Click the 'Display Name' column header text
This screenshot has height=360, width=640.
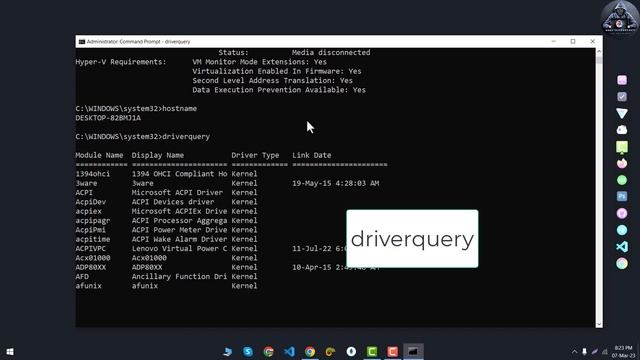coord(158,155)
